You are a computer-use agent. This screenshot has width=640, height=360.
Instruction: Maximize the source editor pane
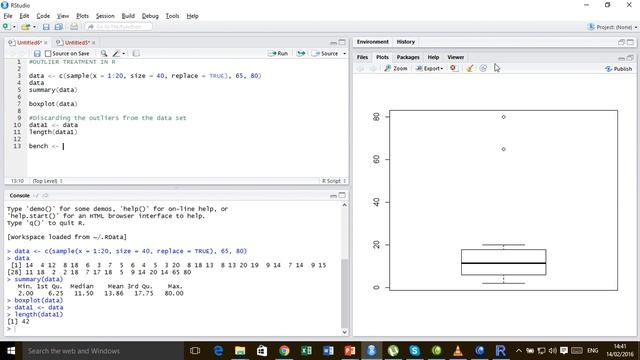pyautogui.click(x=342, y=42)
